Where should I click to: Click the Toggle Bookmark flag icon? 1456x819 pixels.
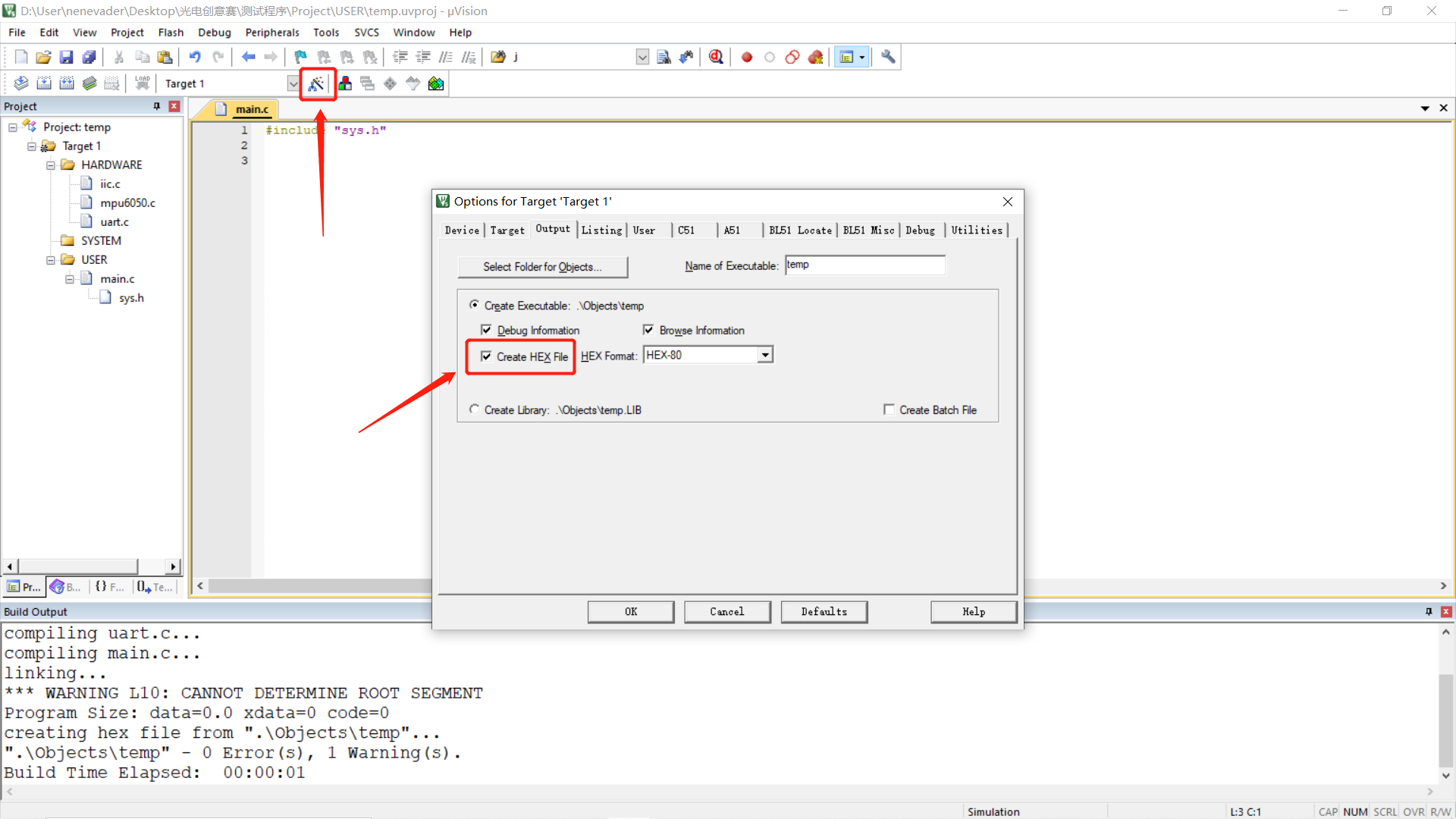(x=300, y=57)
